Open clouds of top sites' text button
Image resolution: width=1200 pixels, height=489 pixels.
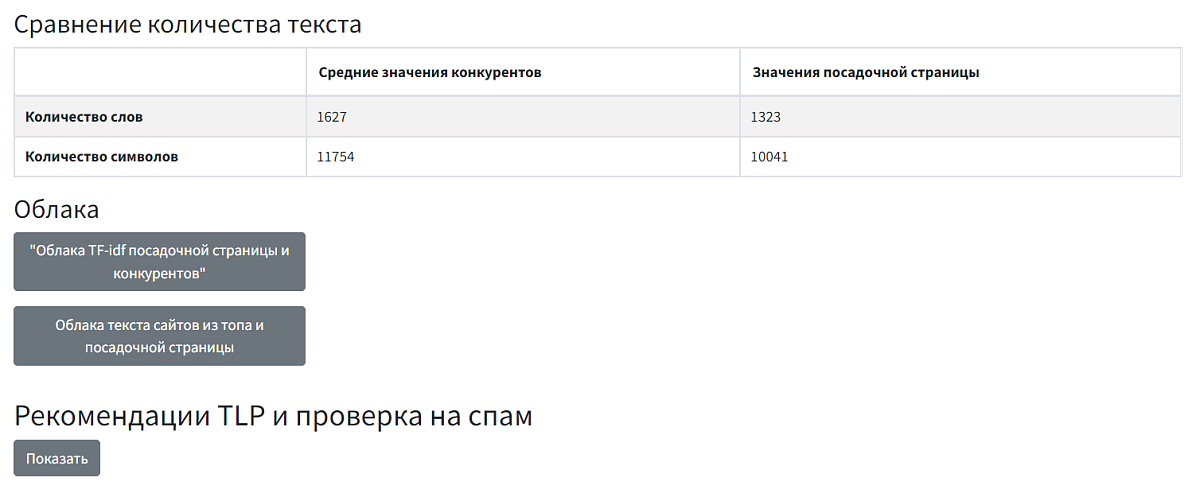click(x=159, y=336)
